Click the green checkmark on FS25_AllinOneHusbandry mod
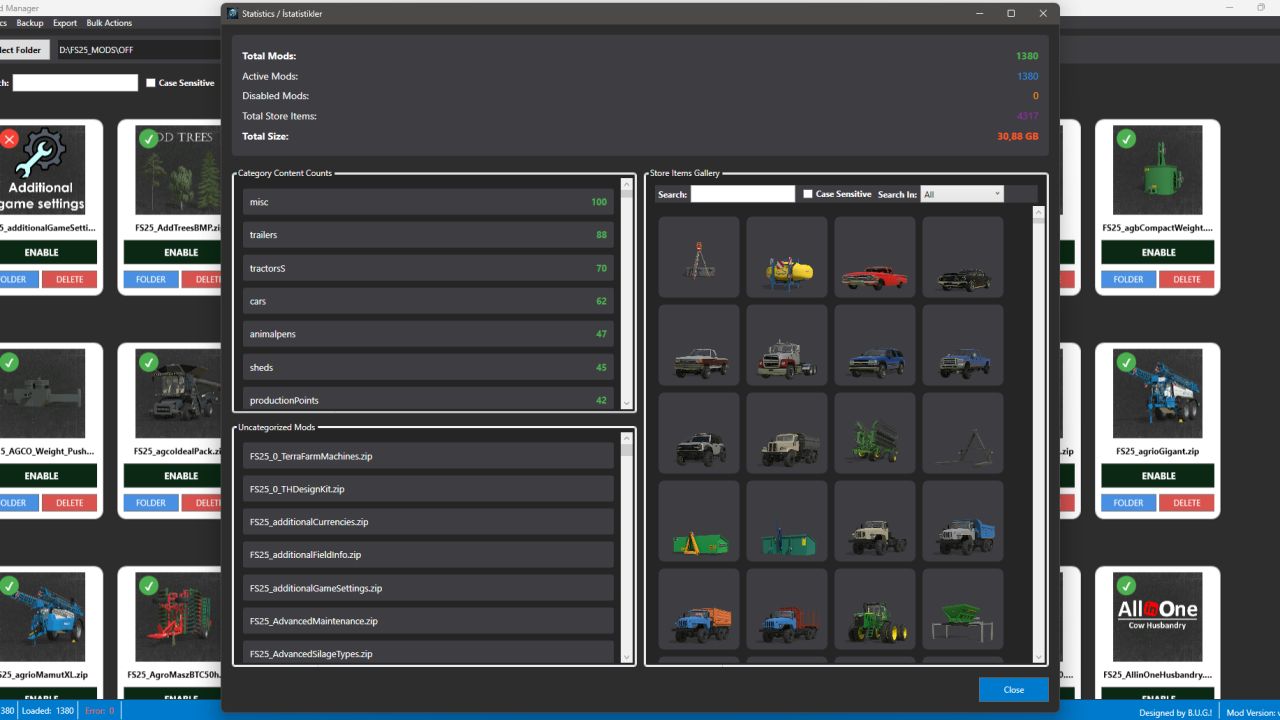The image size is (1280, 720). coord(1128,585)
